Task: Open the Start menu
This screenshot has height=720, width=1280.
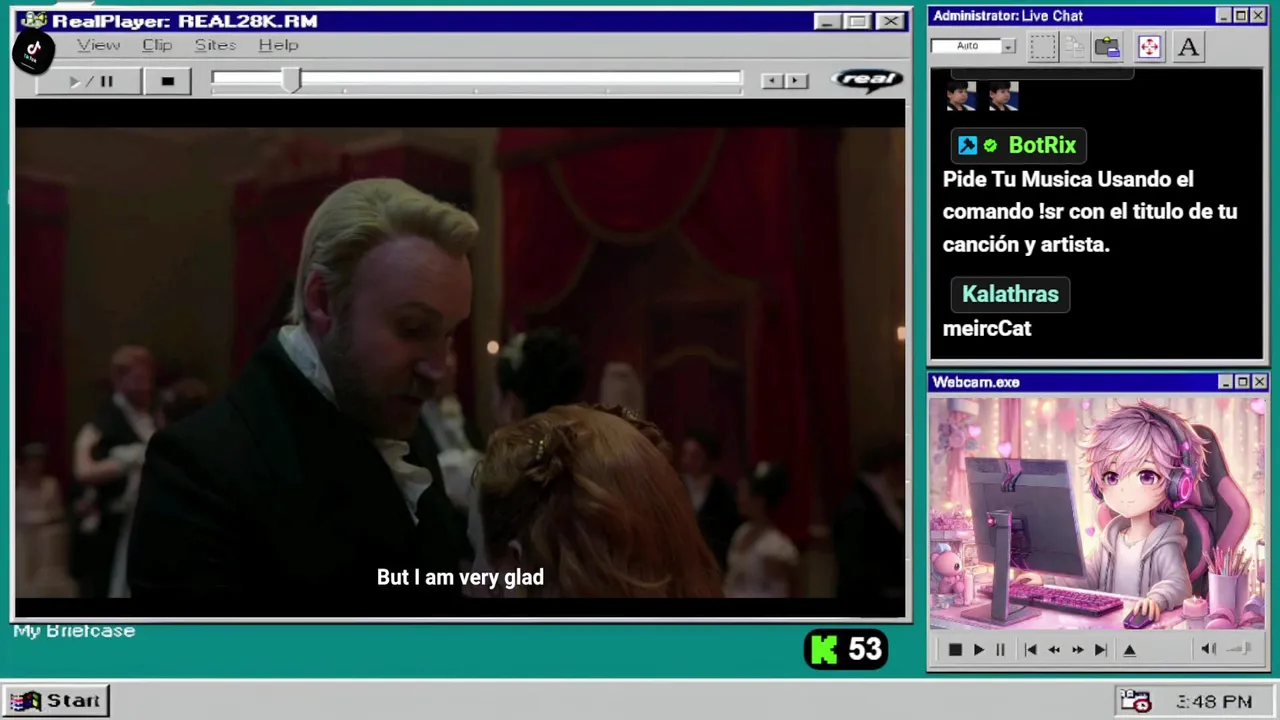Action: 55,700
